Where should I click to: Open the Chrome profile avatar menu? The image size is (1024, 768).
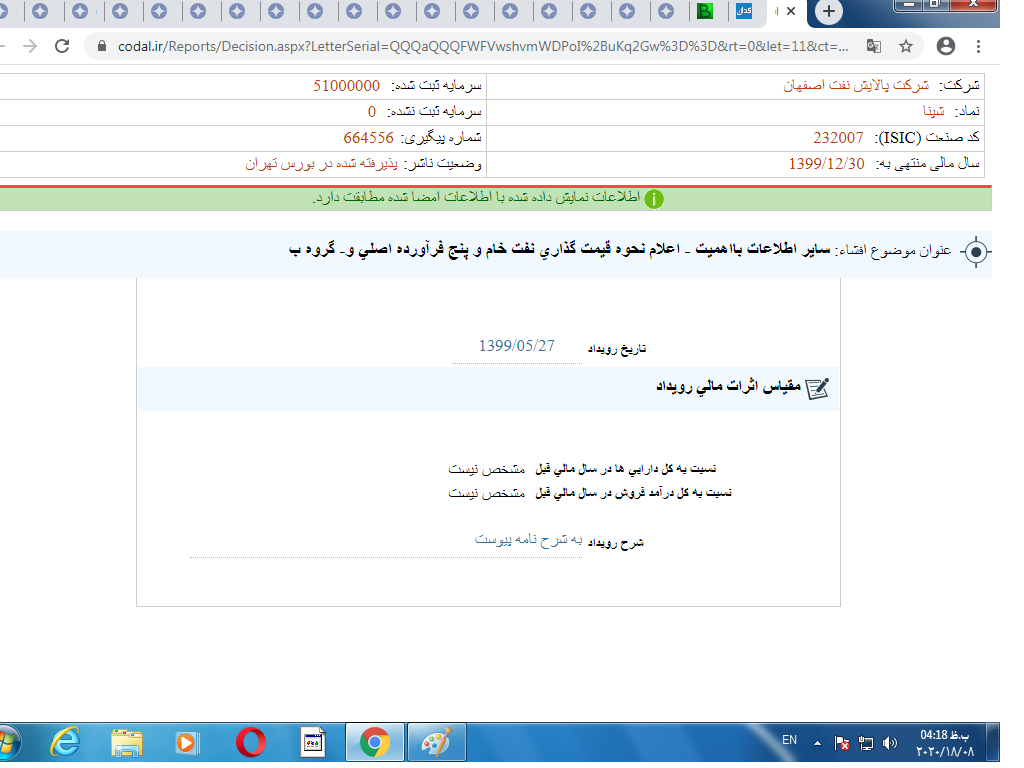point(946,46)
